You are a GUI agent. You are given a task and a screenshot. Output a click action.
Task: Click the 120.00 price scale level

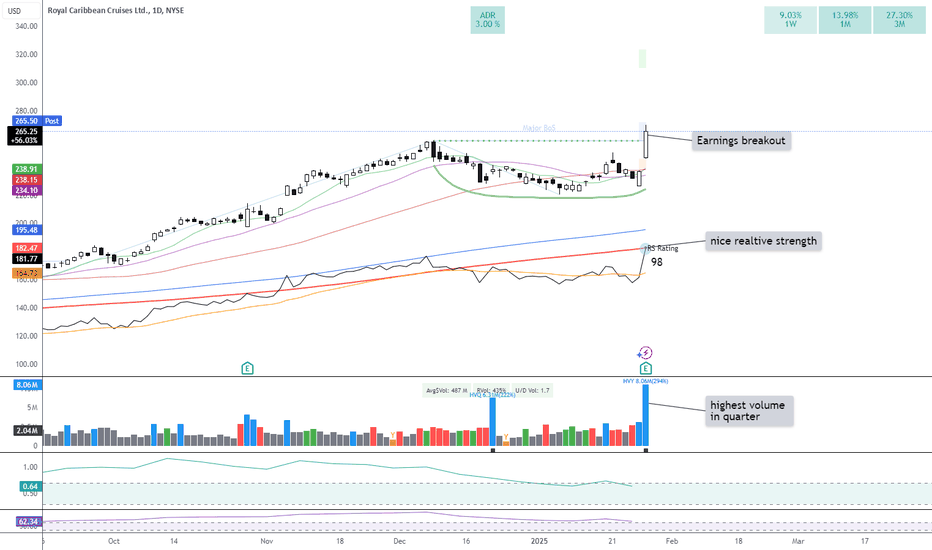[27, 336]
